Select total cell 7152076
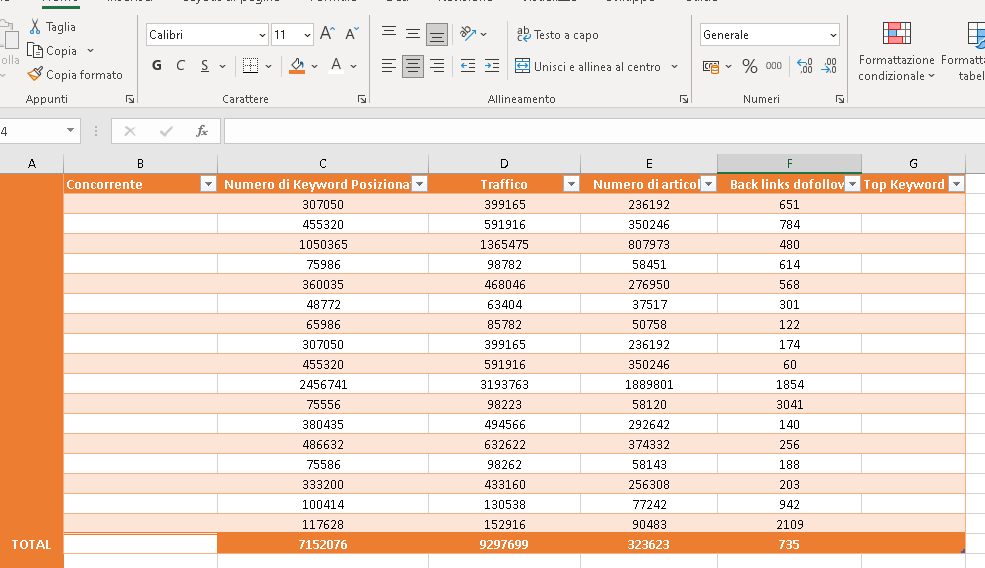The image size is (985, 568). (323, 544)
